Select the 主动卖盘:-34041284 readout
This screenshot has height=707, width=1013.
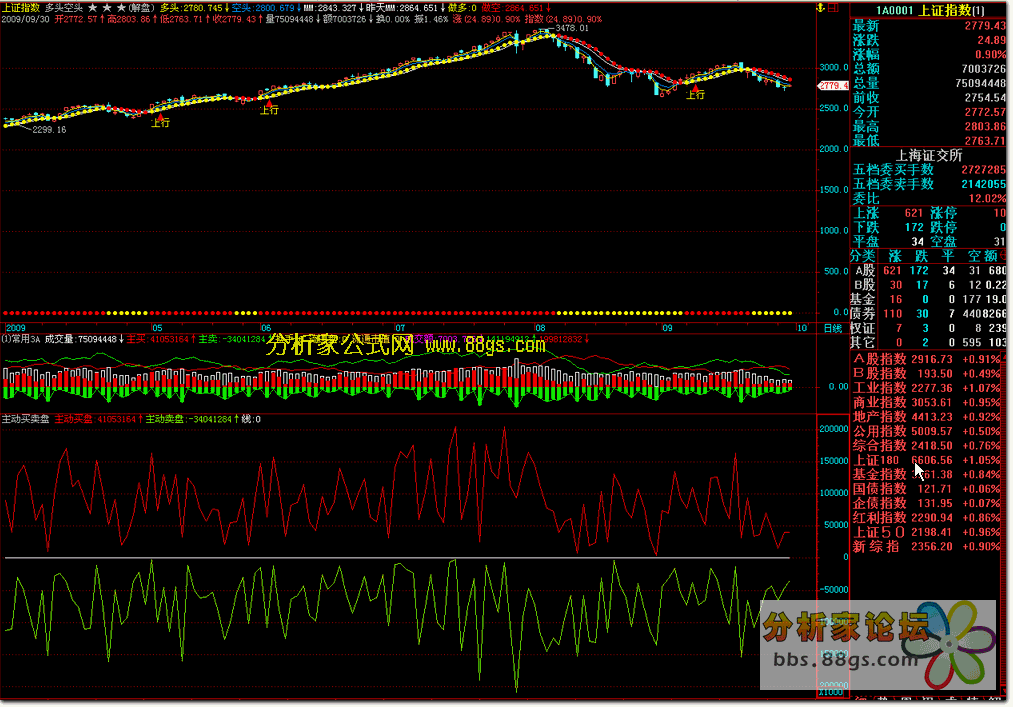click(x=189, y=419)
